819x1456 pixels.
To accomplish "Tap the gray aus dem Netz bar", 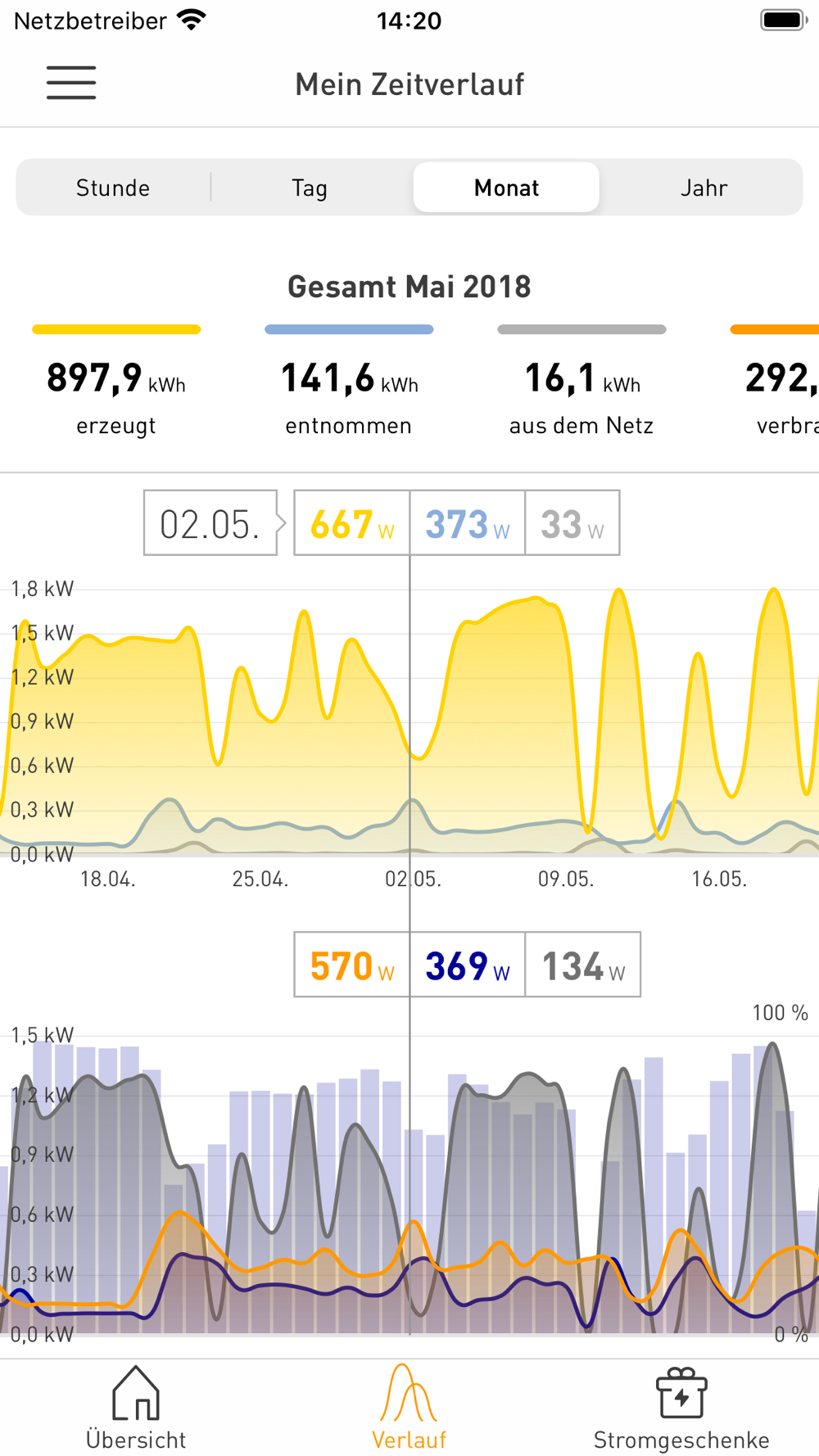I will pos(581,329).
